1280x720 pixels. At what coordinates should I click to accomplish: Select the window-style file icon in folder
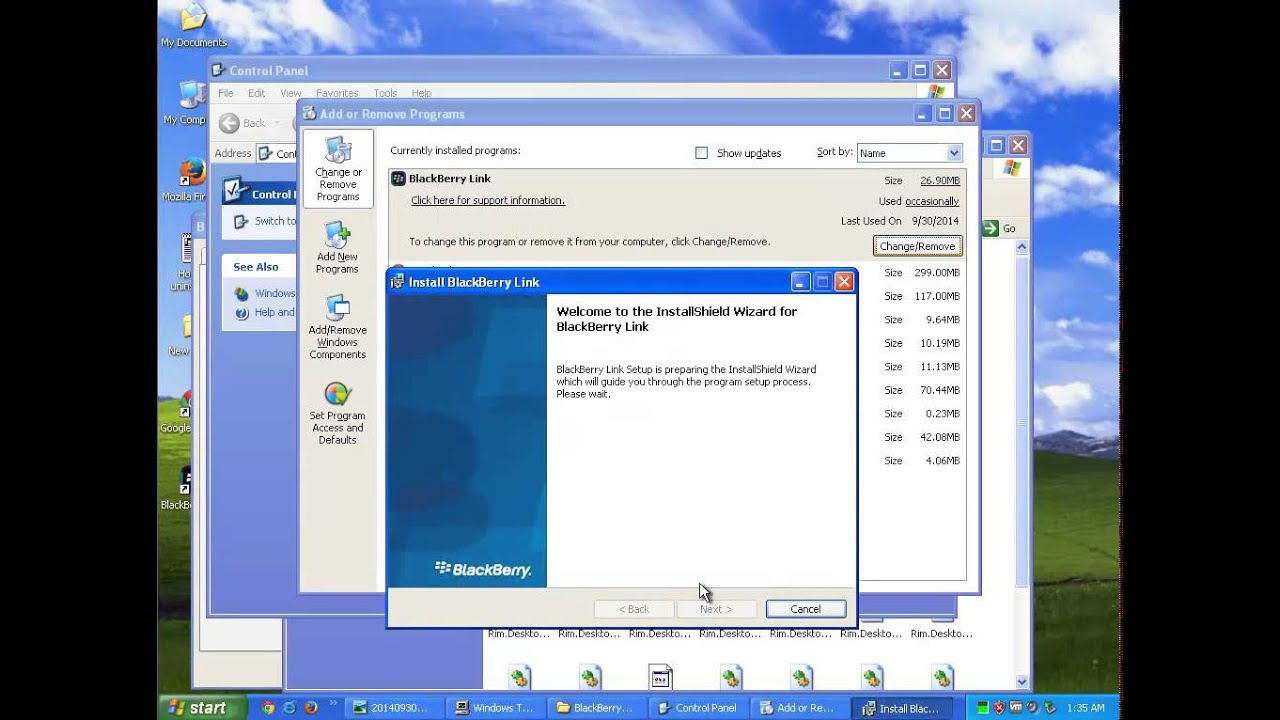point(660,677)
